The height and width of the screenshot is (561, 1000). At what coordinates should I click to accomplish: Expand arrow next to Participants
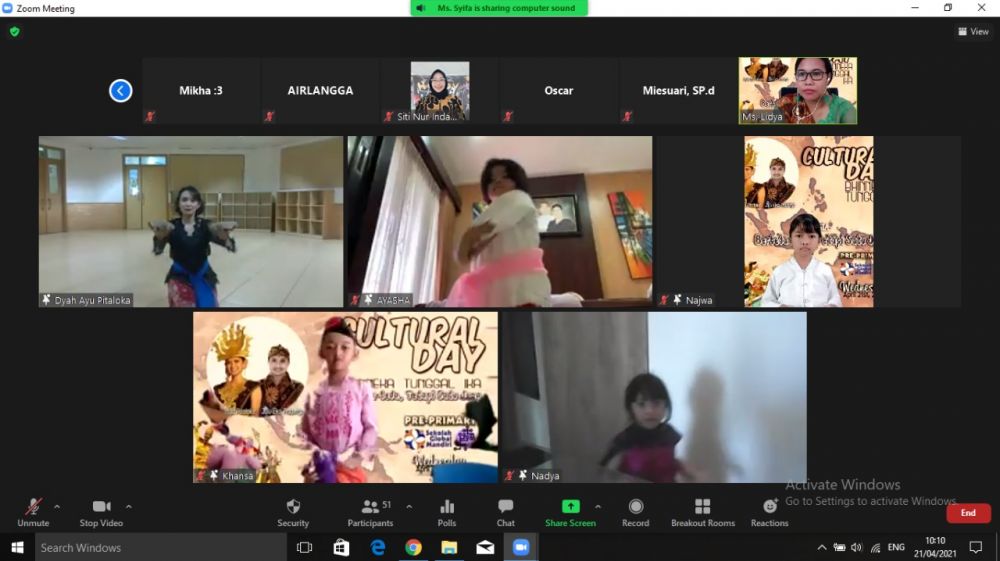tap(409, 507)
